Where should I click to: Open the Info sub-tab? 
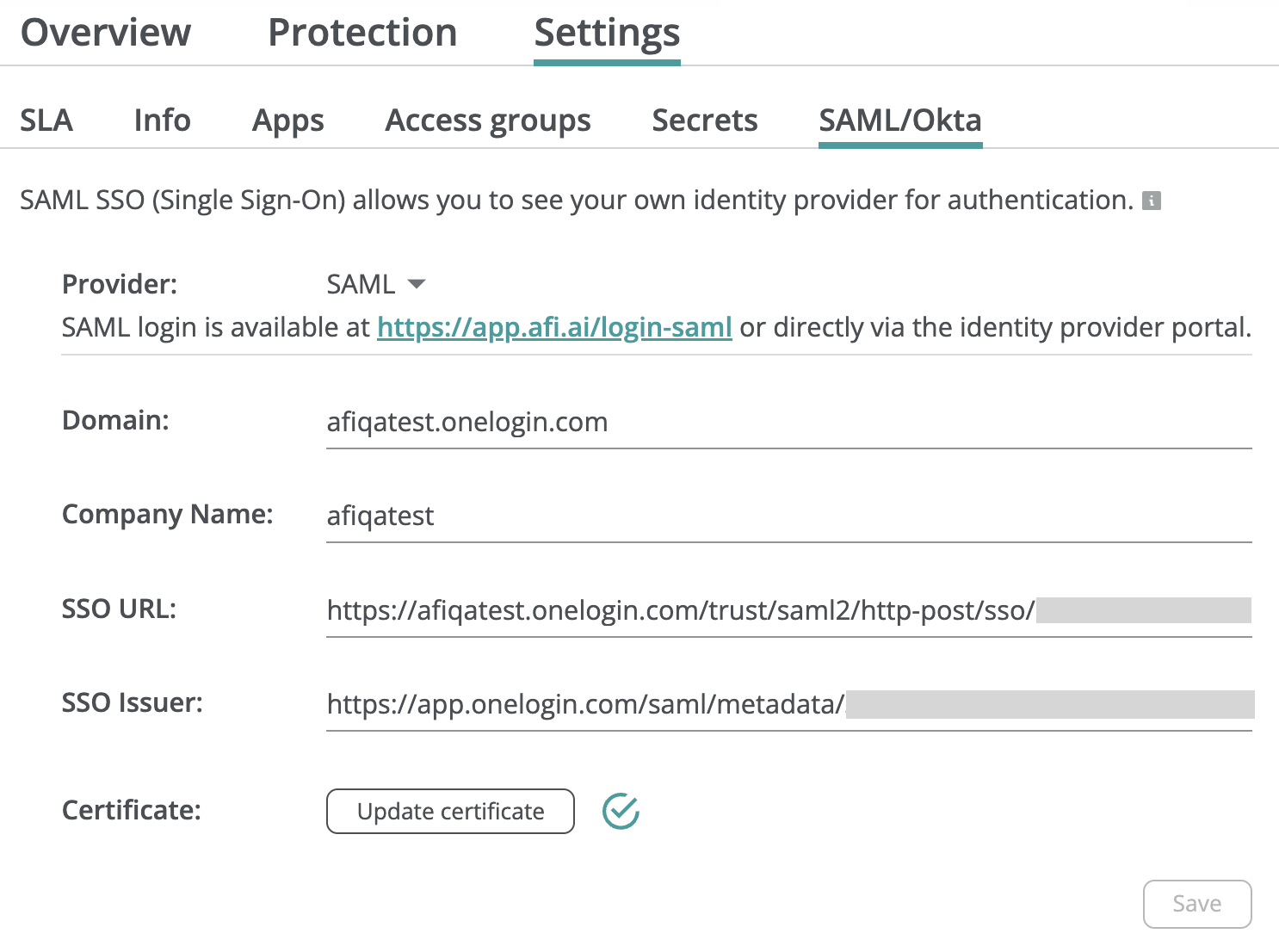point(162,121)
